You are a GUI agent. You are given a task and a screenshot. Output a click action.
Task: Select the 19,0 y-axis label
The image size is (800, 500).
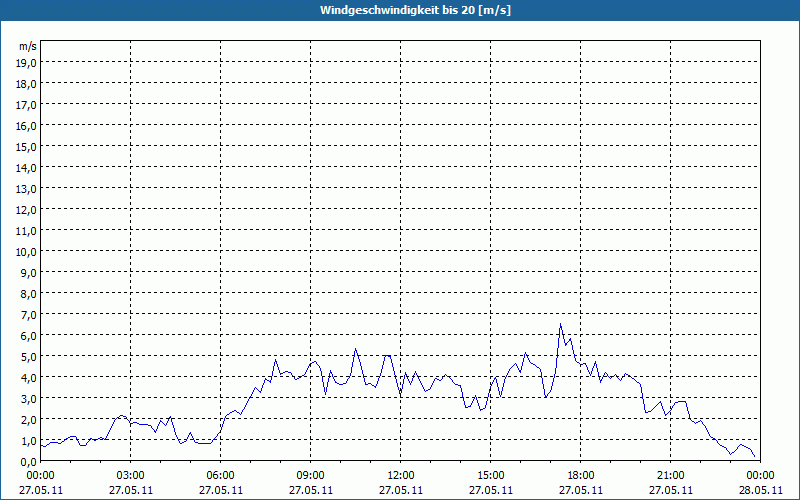click(x=28, y=63)
